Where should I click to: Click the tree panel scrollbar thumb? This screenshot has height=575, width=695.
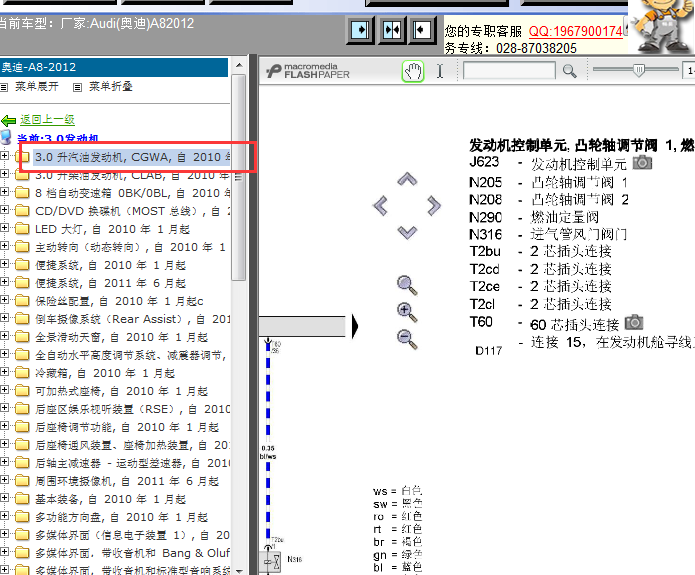pyautogui.click(x=238, y=177)
